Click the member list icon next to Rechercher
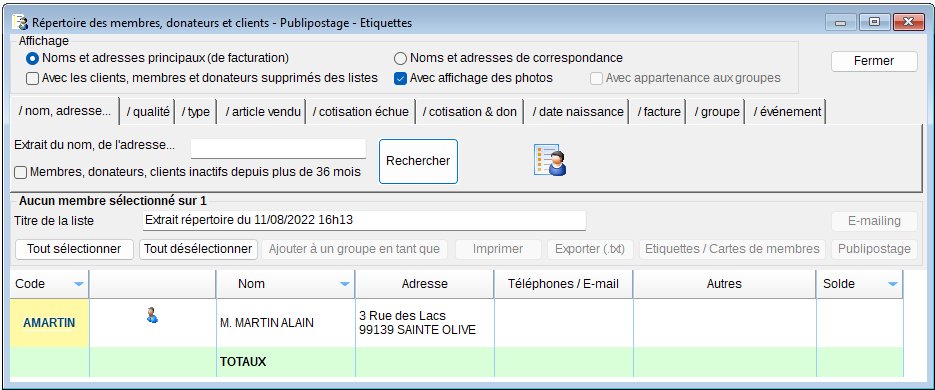 coord(549,160)
